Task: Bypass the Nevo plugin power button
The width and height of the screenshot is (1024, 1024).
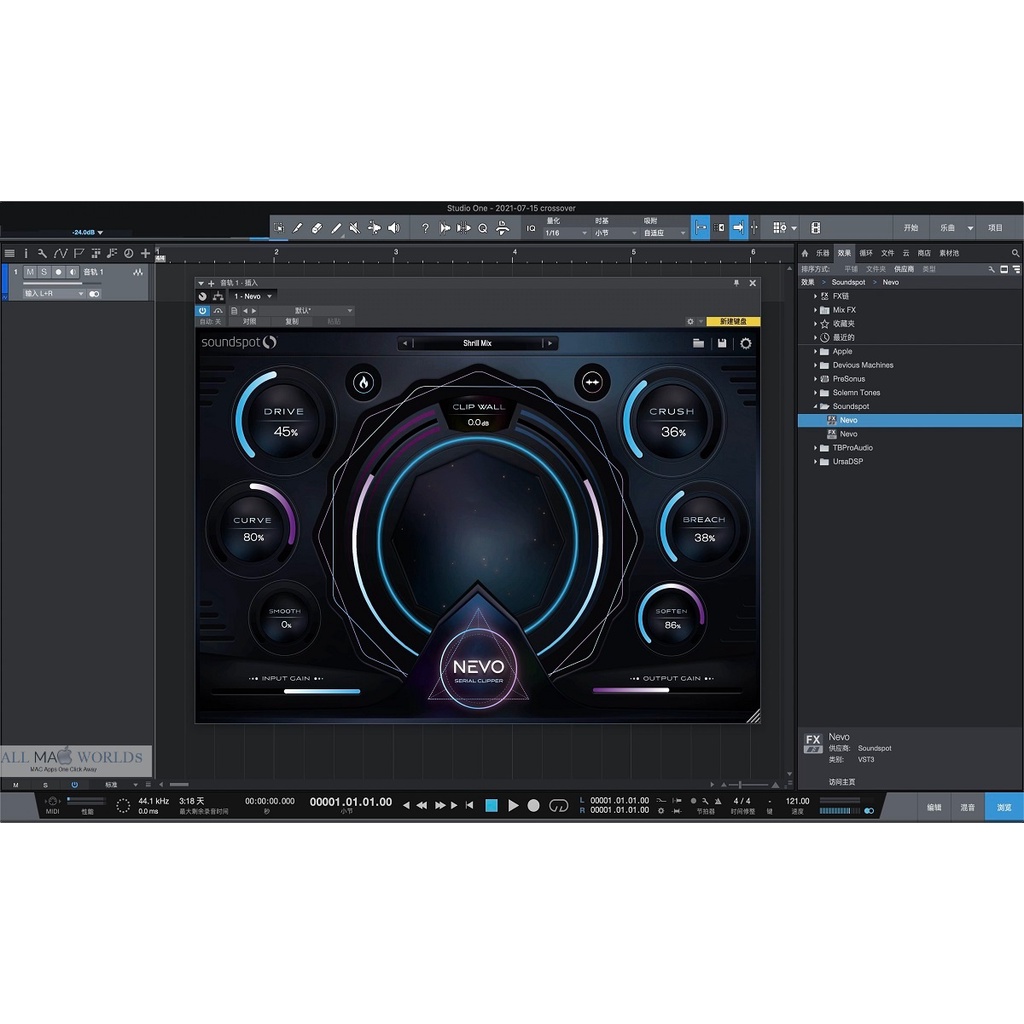Action: (x=203, y=311)
